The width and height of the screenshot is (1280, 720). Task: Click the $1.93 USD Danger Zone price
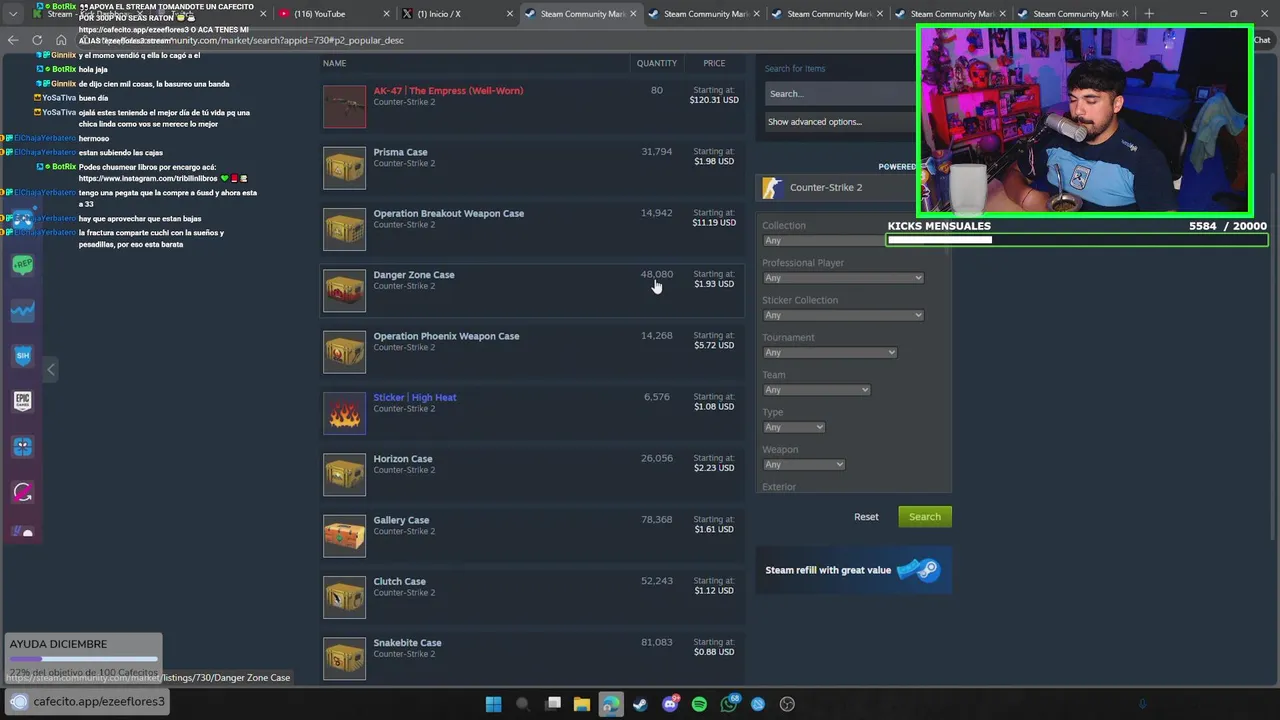coord(714,284)
